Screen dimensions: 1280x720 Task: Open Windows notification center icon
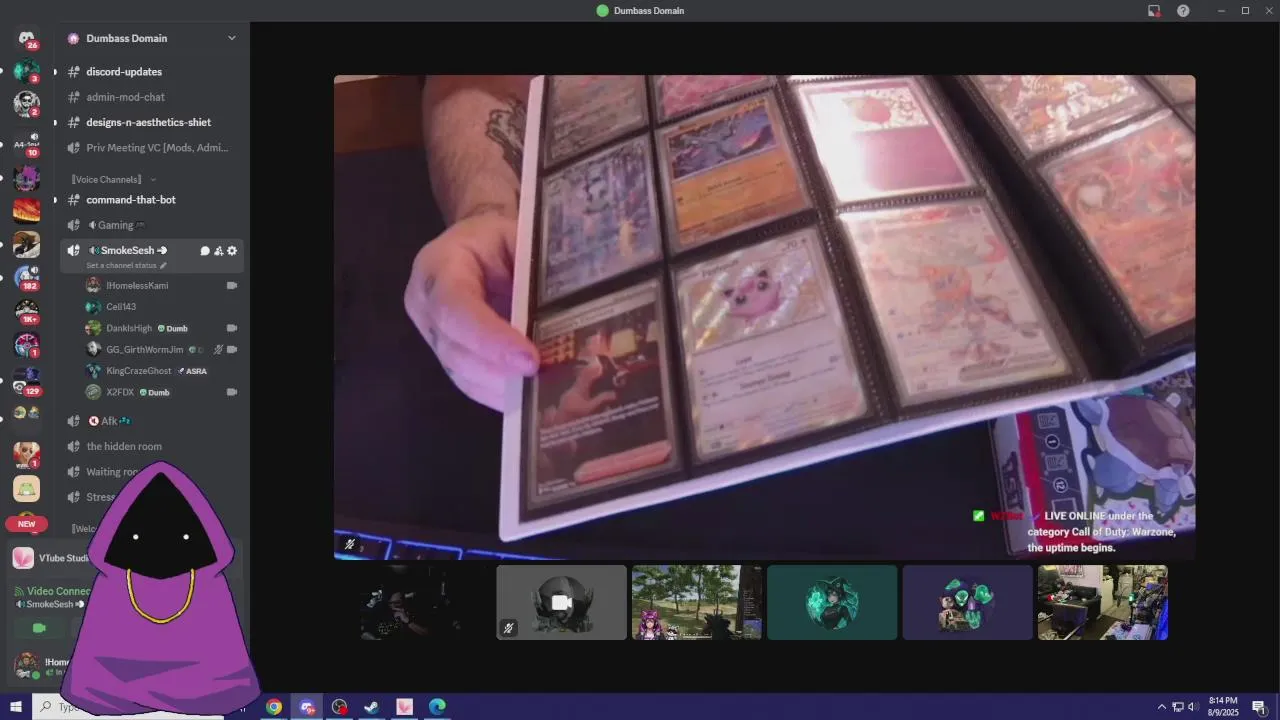point(1259,707)
